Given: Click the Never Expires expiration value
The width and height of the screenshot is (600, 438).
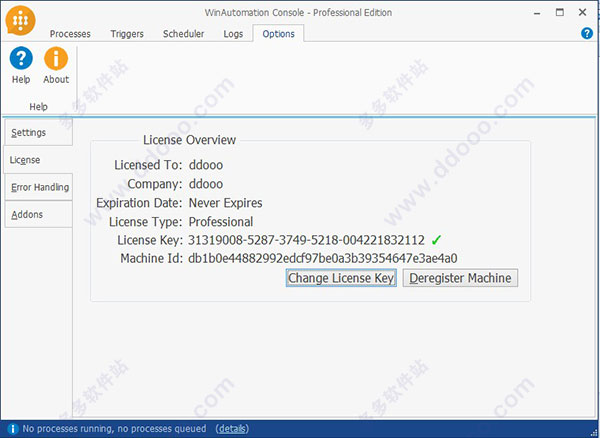Looking at the screenshot, I should (225, 203).
